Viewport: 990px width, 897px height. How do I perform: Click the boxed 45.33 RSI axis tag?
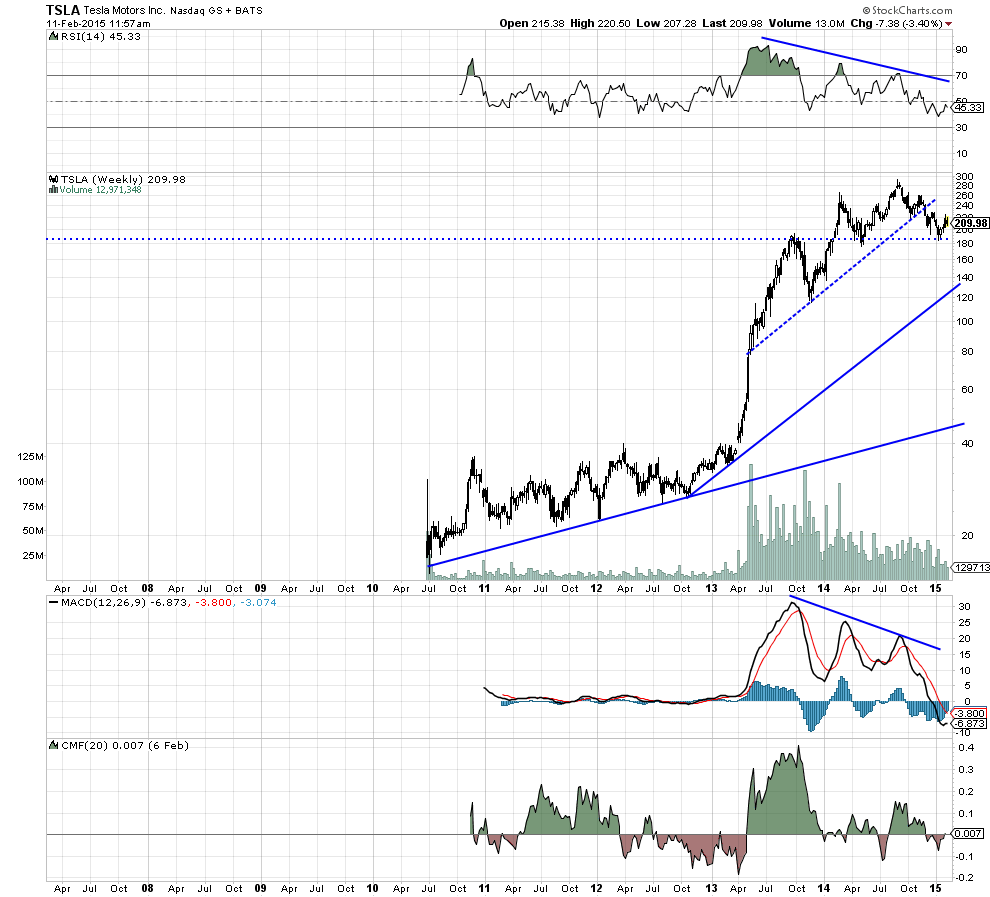(968, 108)
